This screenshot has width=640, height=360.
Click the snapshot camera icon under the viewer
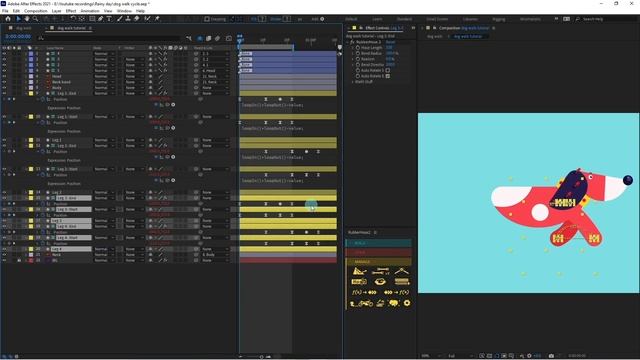coord(551,356)
